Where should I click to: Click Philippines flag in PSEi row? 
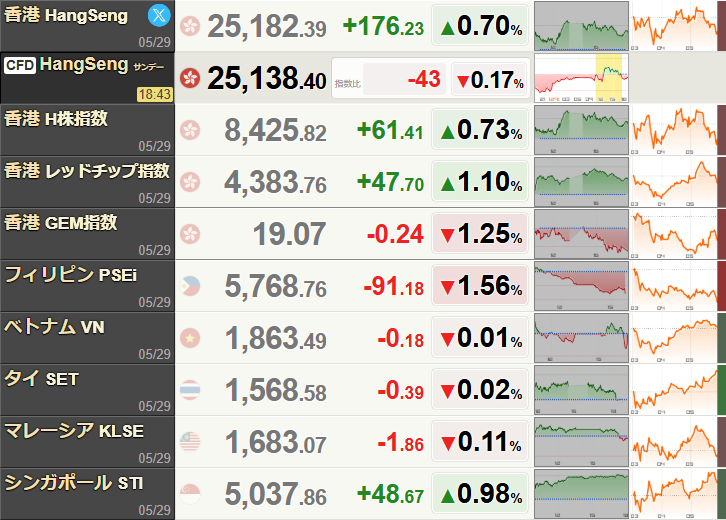pyautogui.click(x=190, y=286)
